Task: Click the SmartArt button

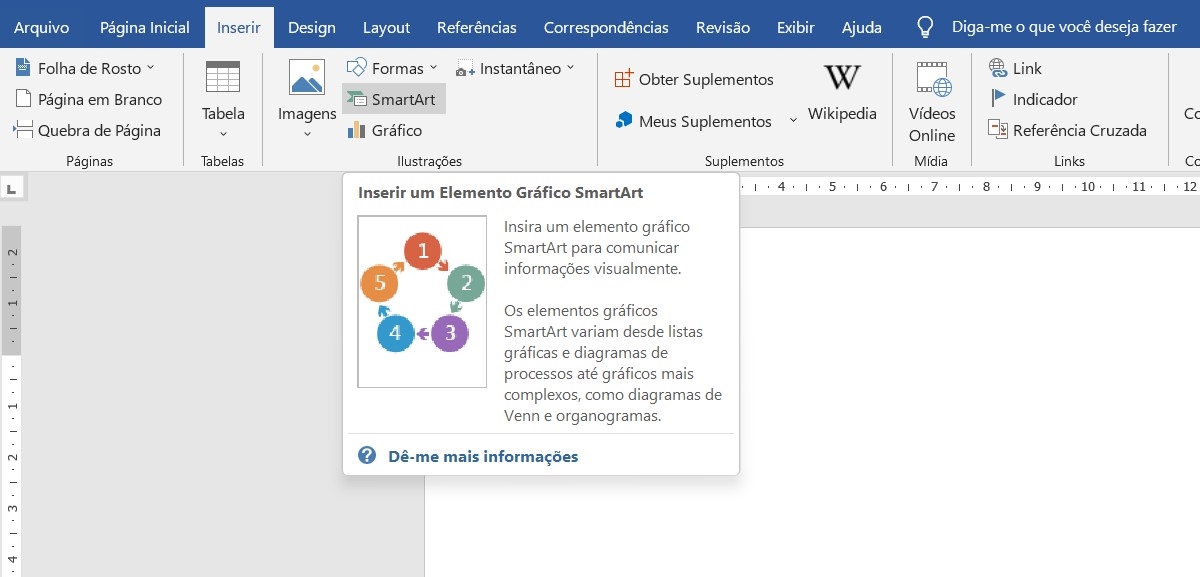Action: coord(393,100)
